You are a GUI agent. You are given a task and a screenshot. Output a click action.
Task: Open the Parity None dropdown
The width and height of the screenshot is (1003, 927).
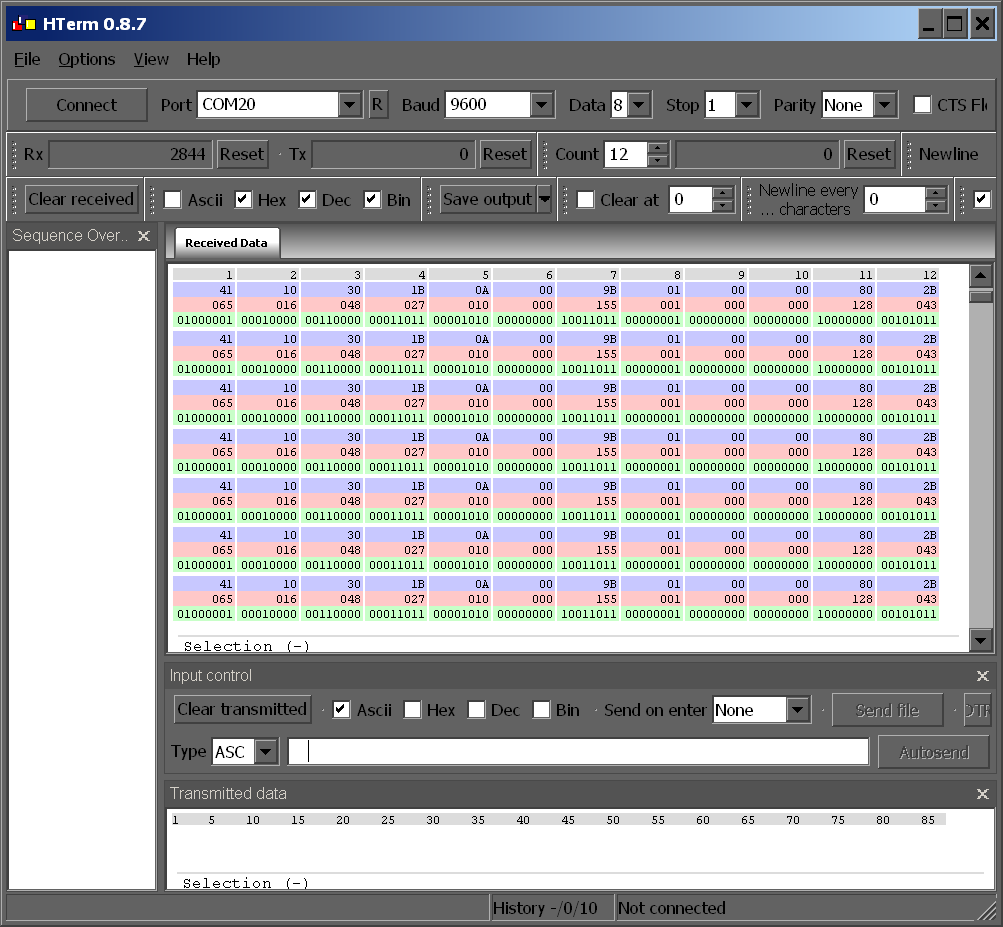tap(884, 104)
